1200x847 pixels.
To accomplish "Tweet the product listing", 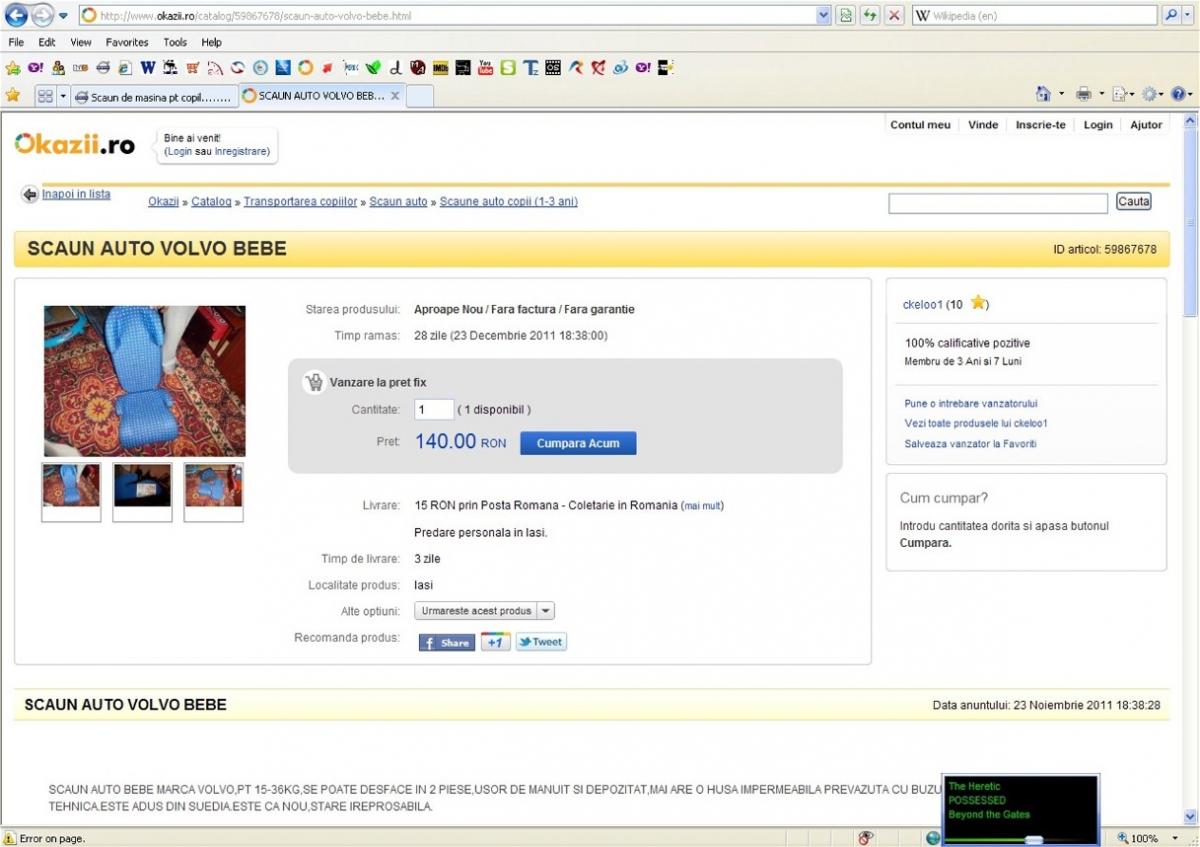I will tap(541, 642).
